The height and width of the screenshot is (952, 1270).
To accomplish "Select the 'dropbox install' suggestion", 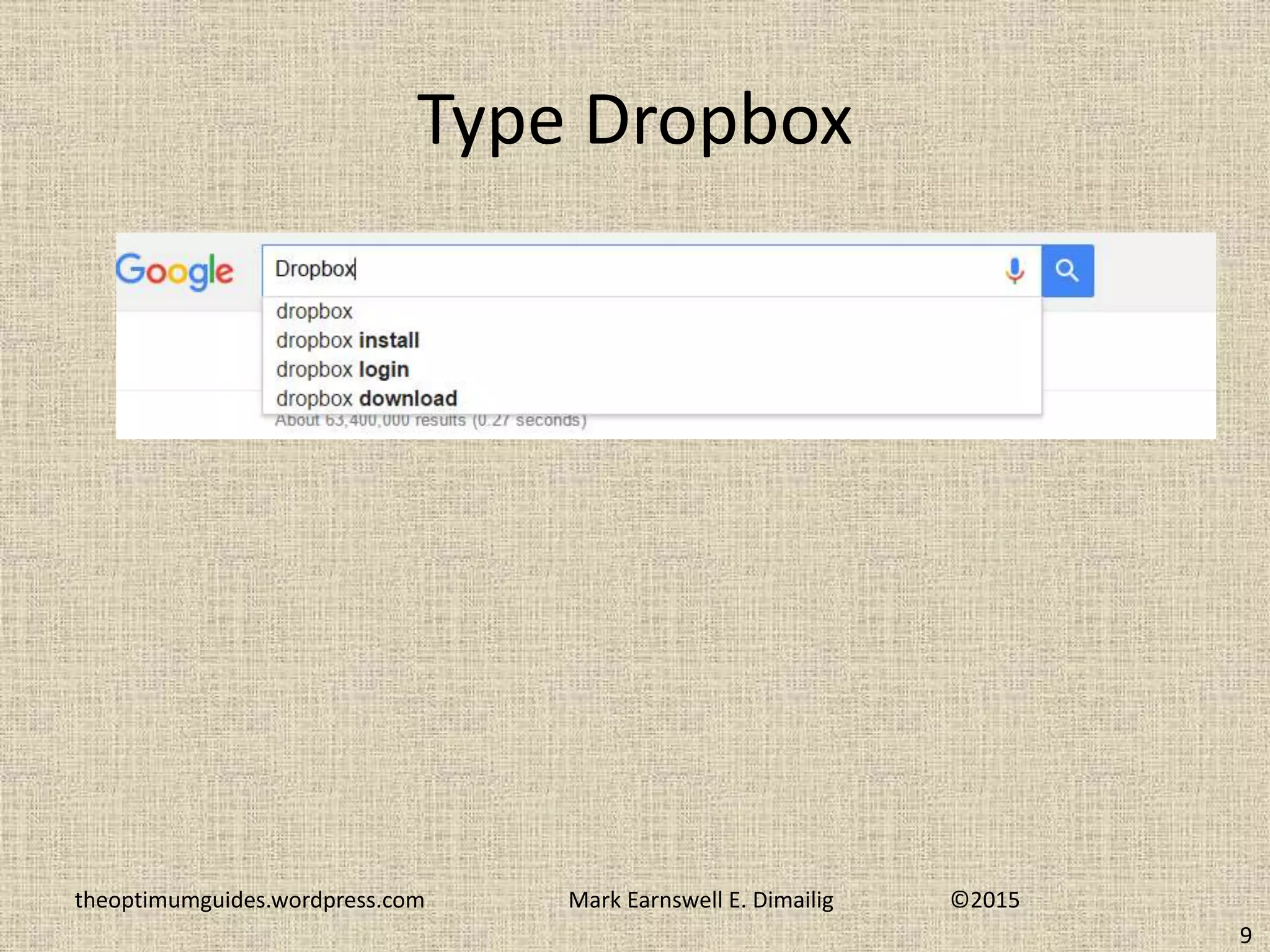I will [x=652, y=340].
